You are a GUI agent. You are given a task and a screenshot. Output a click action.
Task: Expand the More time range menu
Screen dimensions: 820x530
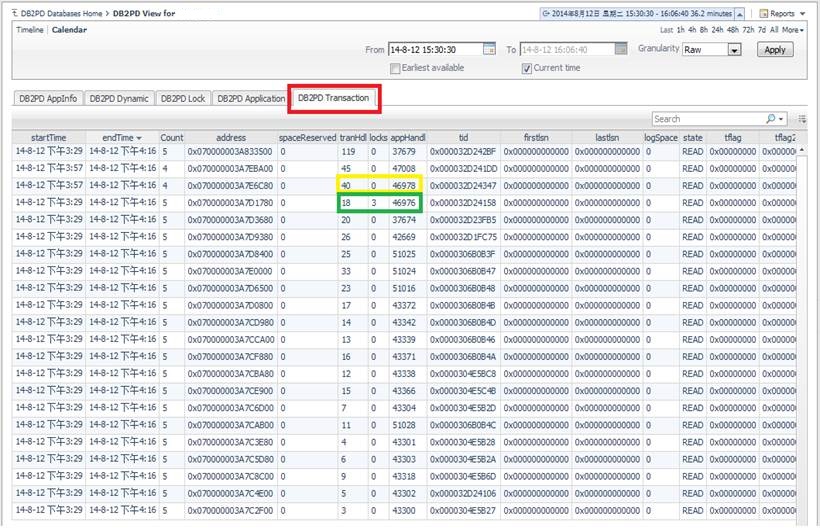click(793, 30)
